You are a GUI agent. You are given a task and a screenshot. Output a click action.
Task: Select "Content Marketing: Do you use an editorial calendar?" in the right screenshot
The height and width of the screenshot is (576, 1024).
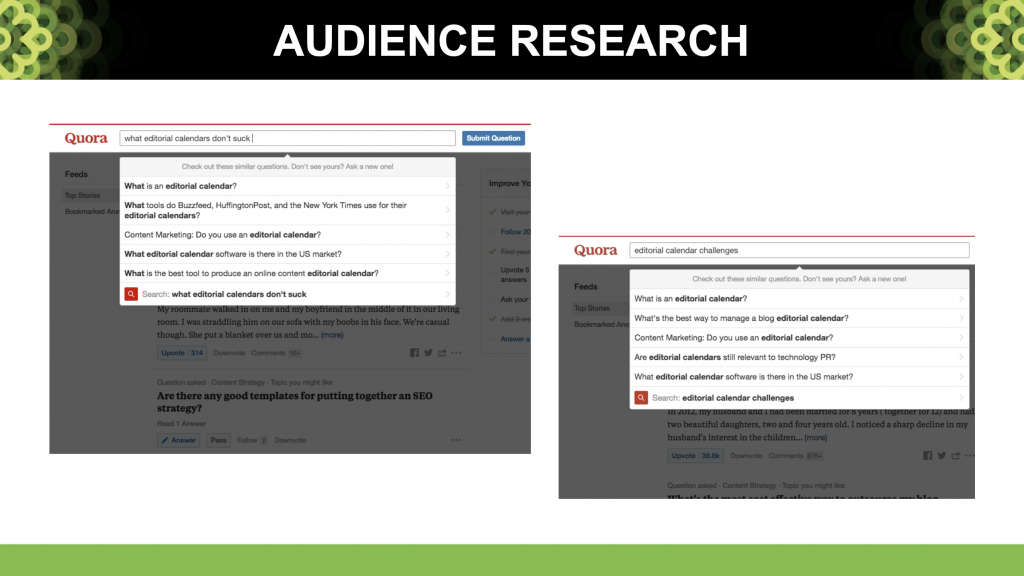[799, 338]
